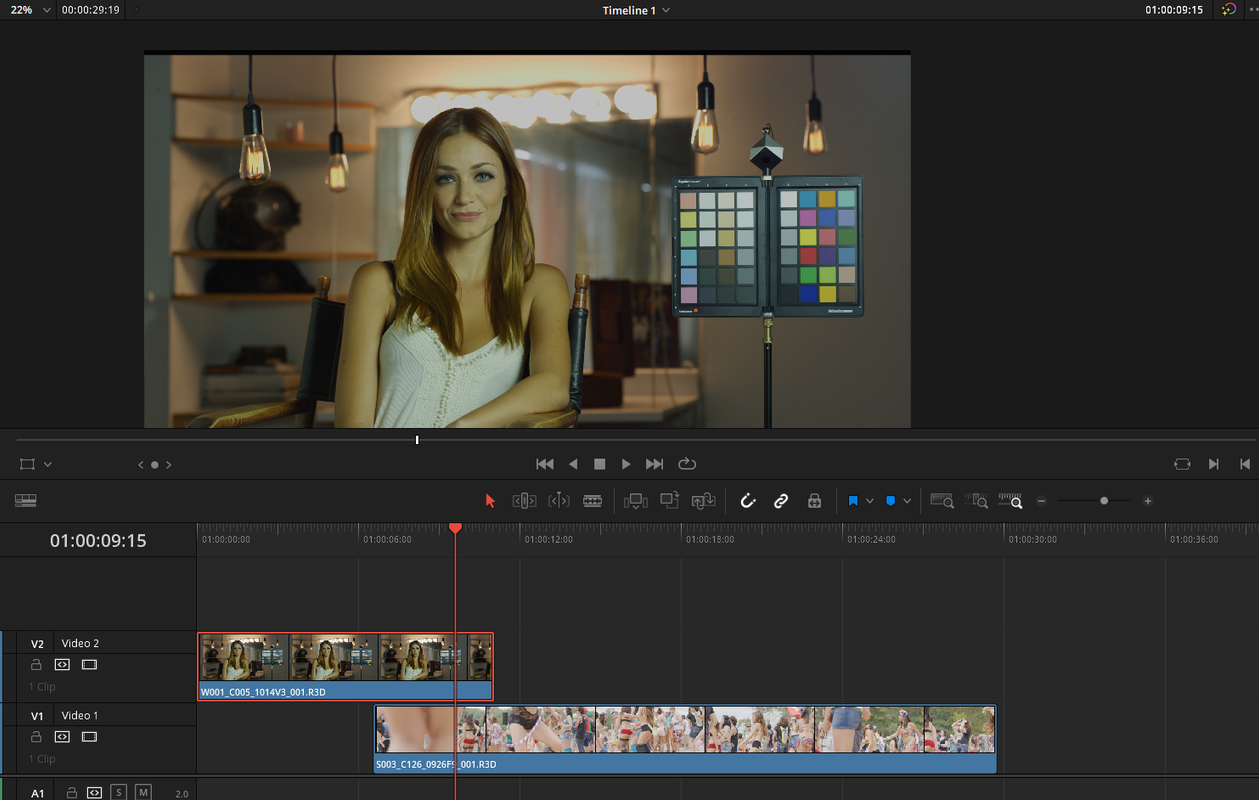Select clip S003_C126_0926FS_001.R3D on Video 1
Image resolution: width=1259 pixels, height=800 pixels.
tap(686, 739)
